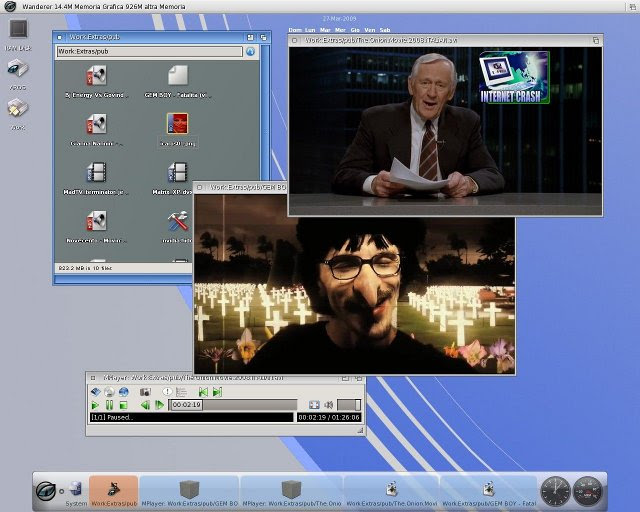Click the drawer window status bar text
Viewport: 640px width, 512px height.
pos(85,268)
